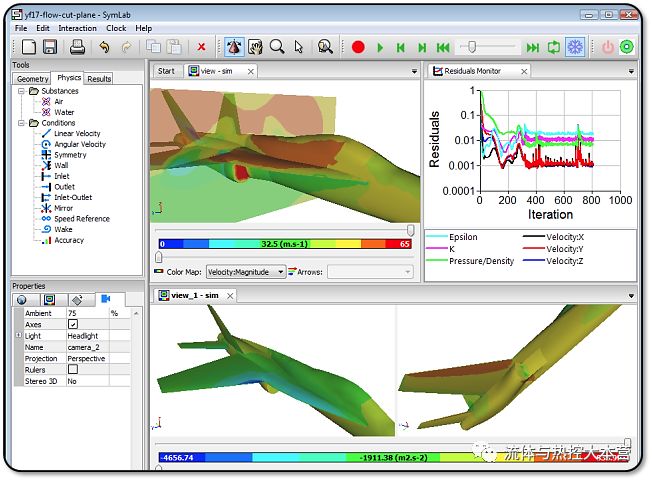This screenshot has width=652, height=481.
Task: Click the red power button icon
Action: tap(607, 47)
